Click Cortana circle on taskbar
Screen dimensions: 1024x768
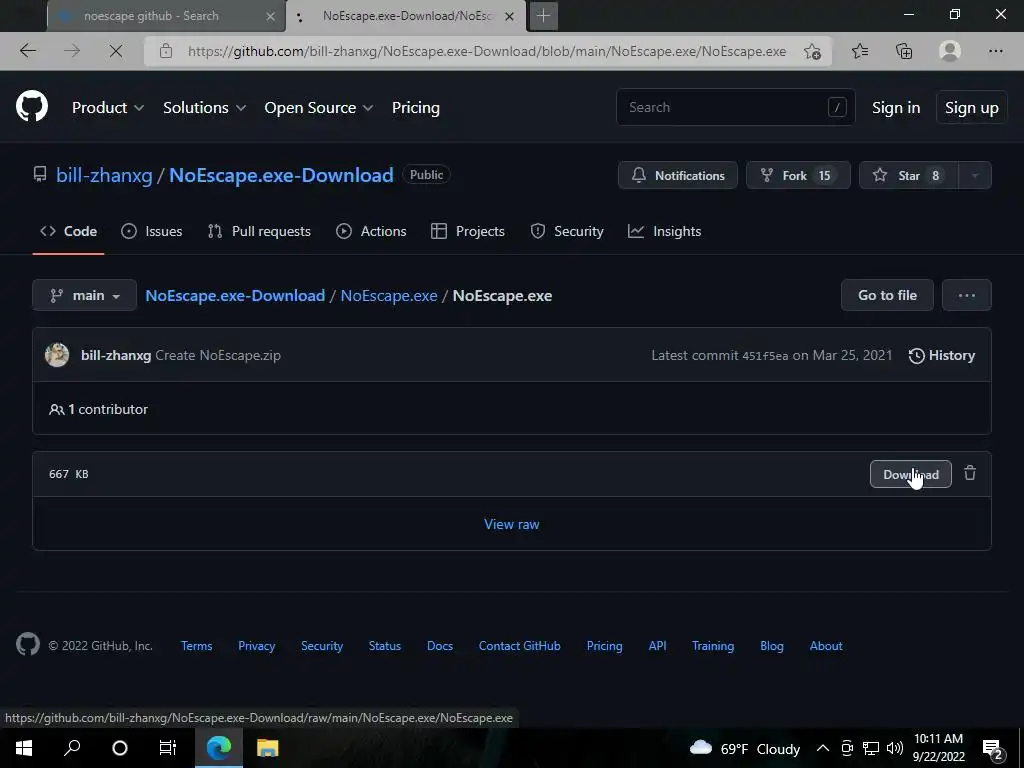coord(120,748)
